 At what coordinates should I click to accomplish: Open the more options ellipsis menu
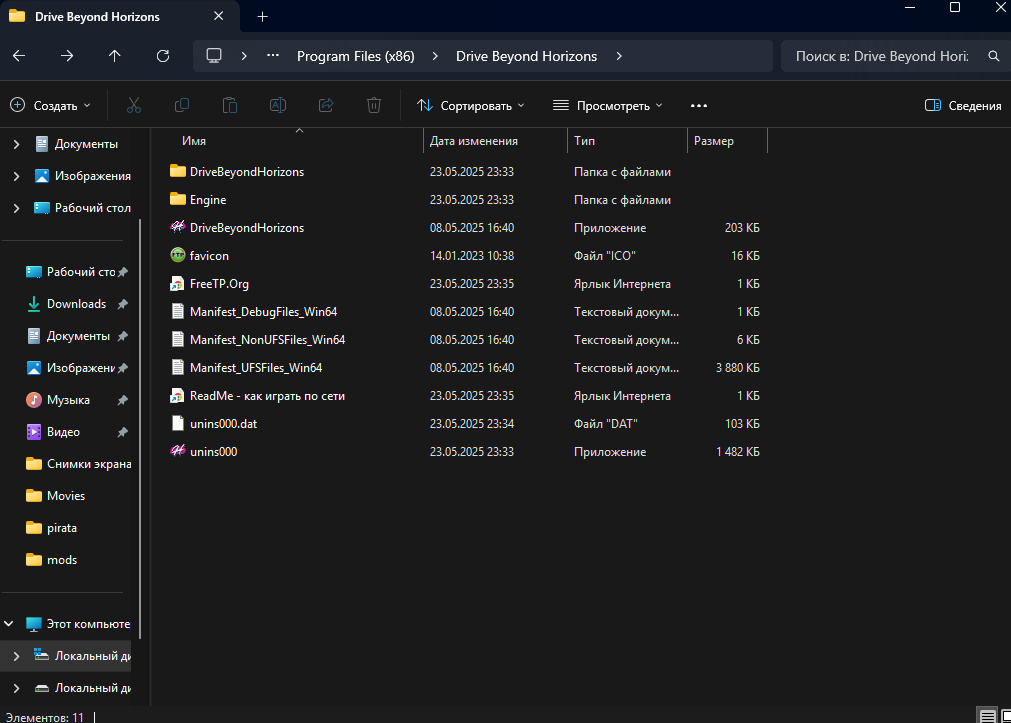click(699, 105)
